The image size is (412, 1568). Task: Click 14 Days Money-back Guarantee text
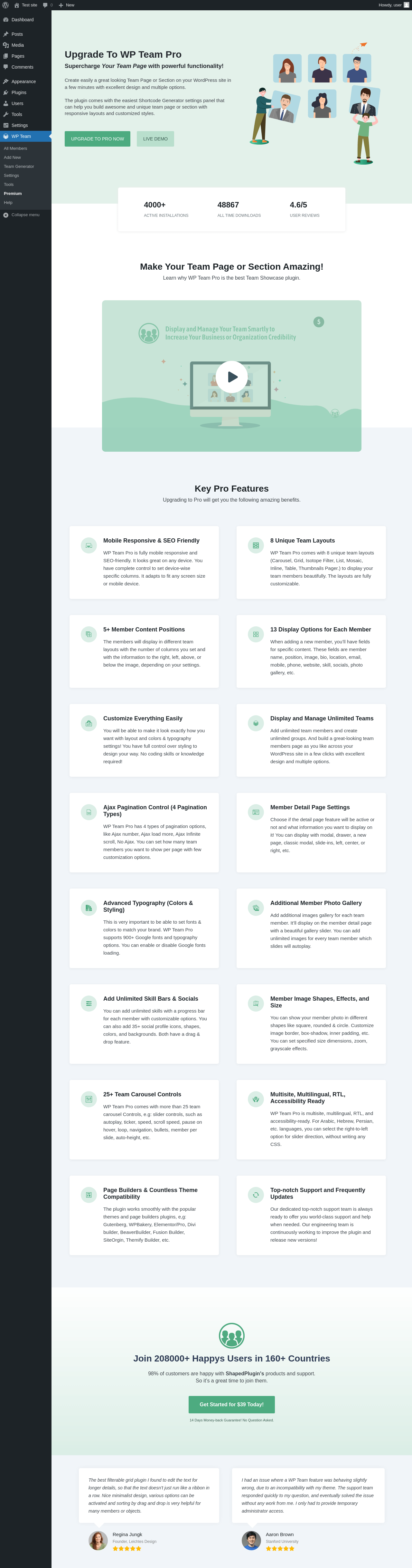232,1420
